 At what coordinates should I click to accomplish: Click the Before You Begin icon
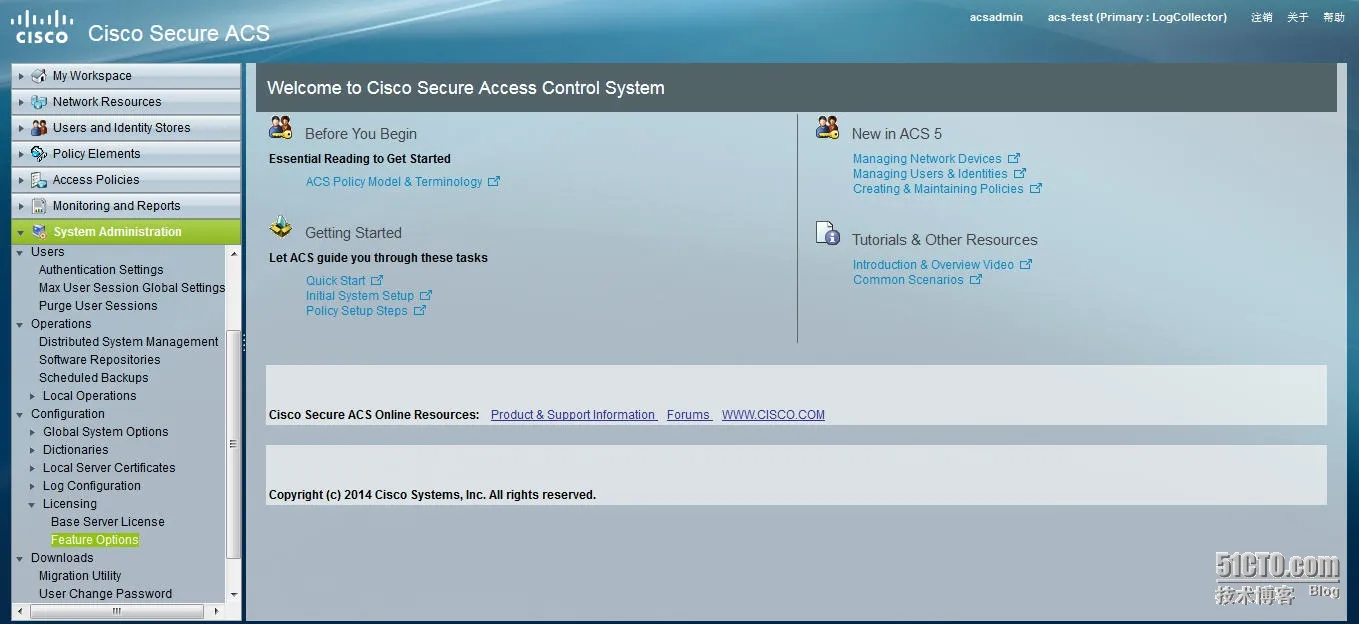click(x=281, y=128)
